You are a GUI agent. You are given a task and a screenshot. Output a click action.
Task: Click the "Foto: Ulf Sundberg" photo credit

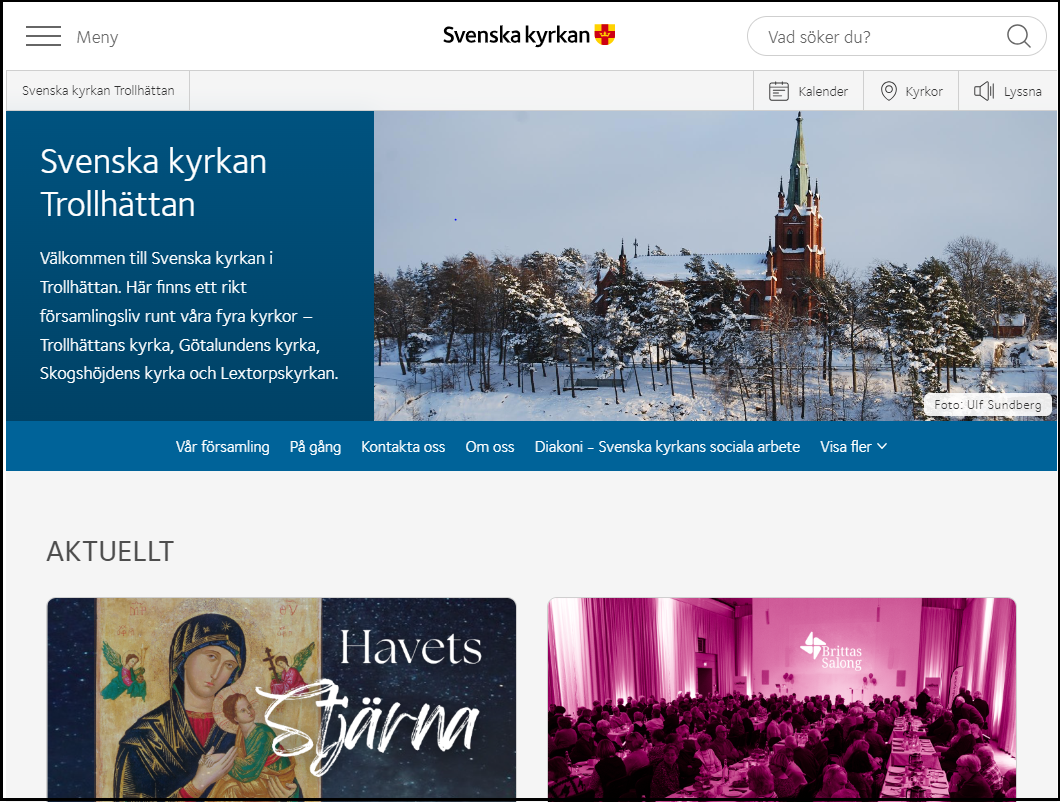(x=987, y=404)
